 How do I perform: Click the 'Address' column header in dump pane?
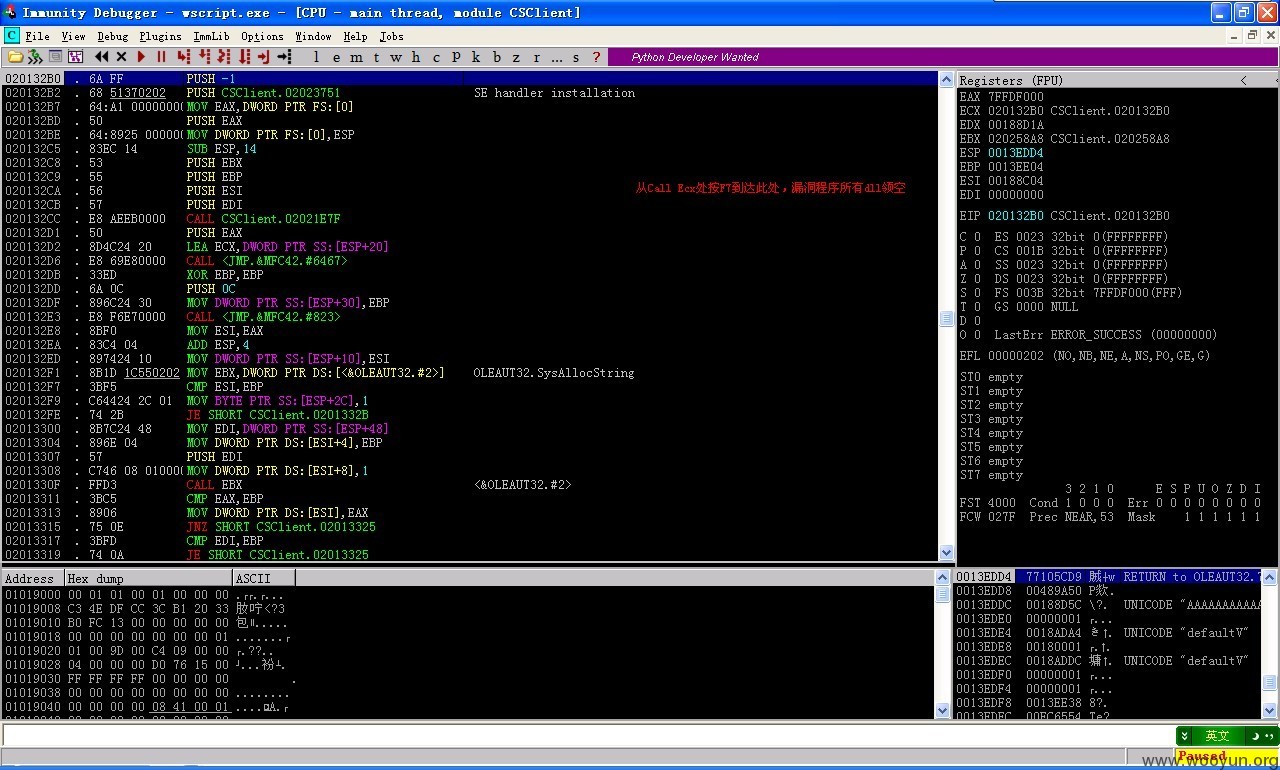[32, 578]
